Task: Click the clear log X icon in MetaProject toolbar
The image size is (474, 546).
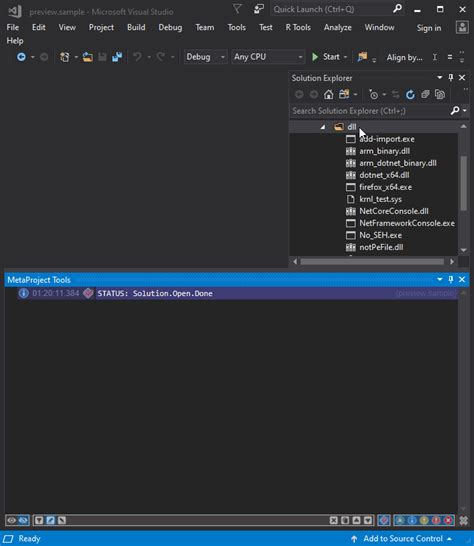Action: click(334, 520)
